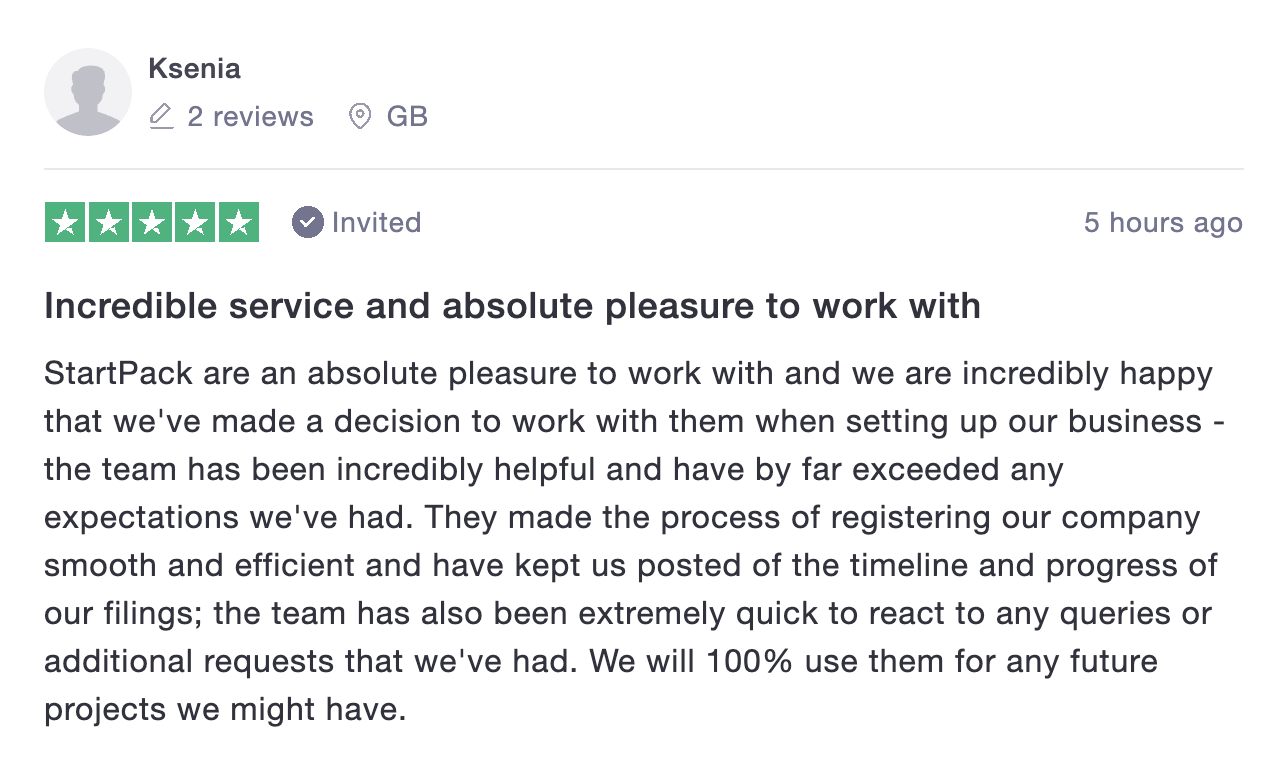
Task: Select the fifth green rating star
Action: 239,222
